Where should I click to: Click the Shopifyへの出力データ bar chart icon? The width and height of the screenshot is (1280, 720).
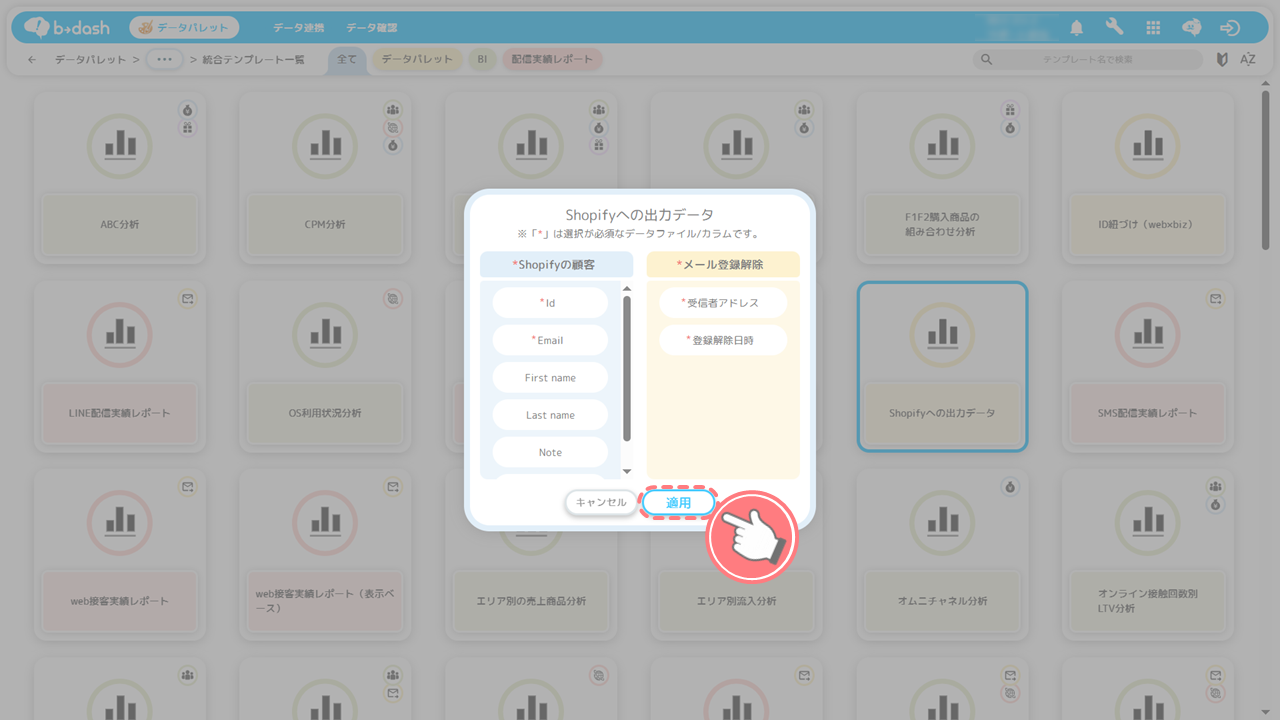pyautogui.click(x=942, y=335)
